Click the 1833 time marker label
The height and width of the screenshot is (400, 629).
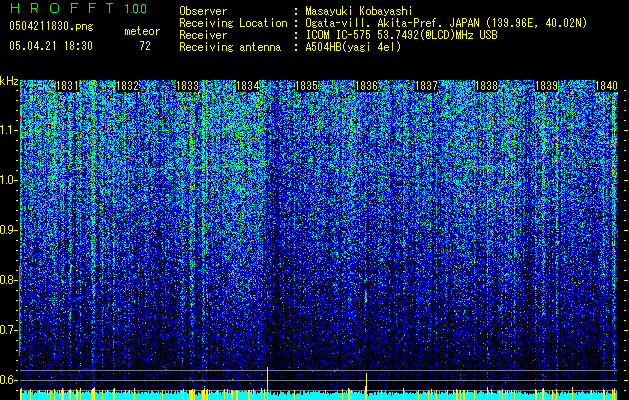pos(187,86)
